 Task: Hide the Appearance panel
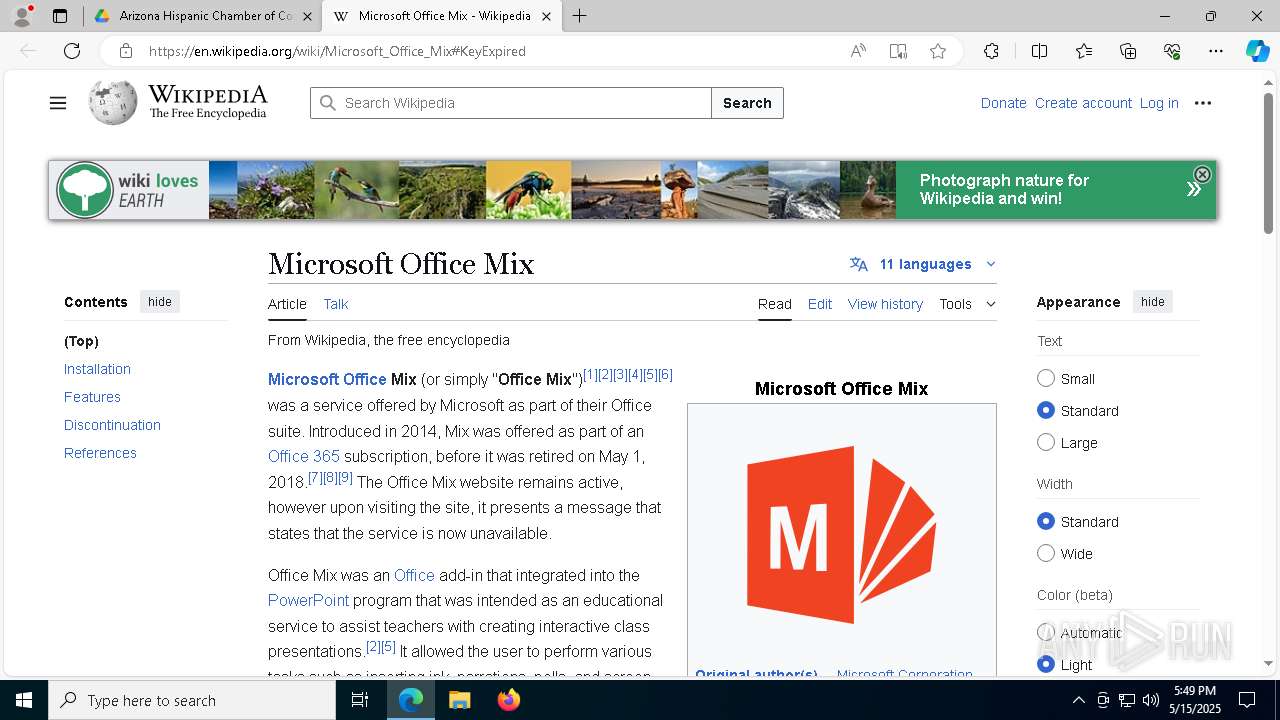[x=1153, y=302]
